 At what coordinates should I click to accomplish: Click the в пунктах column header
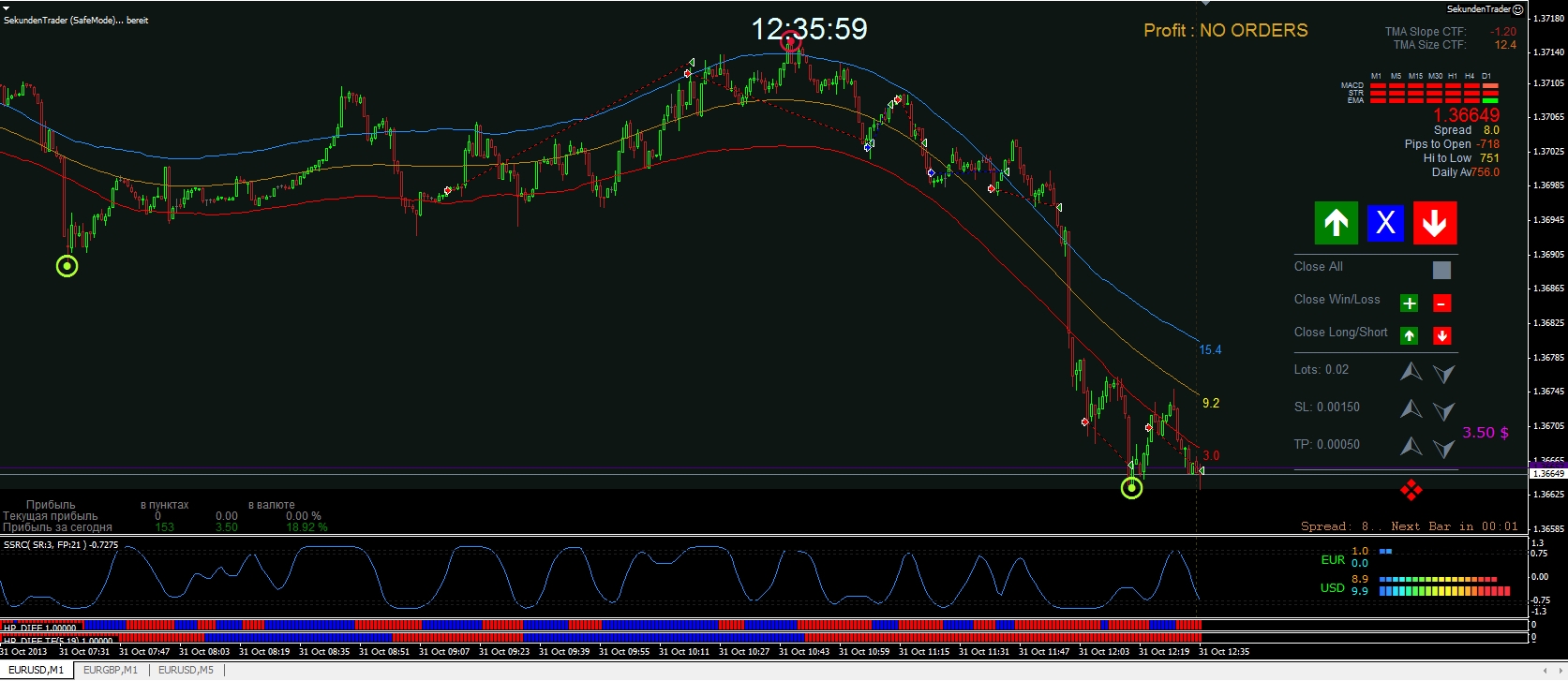point(165,505)
